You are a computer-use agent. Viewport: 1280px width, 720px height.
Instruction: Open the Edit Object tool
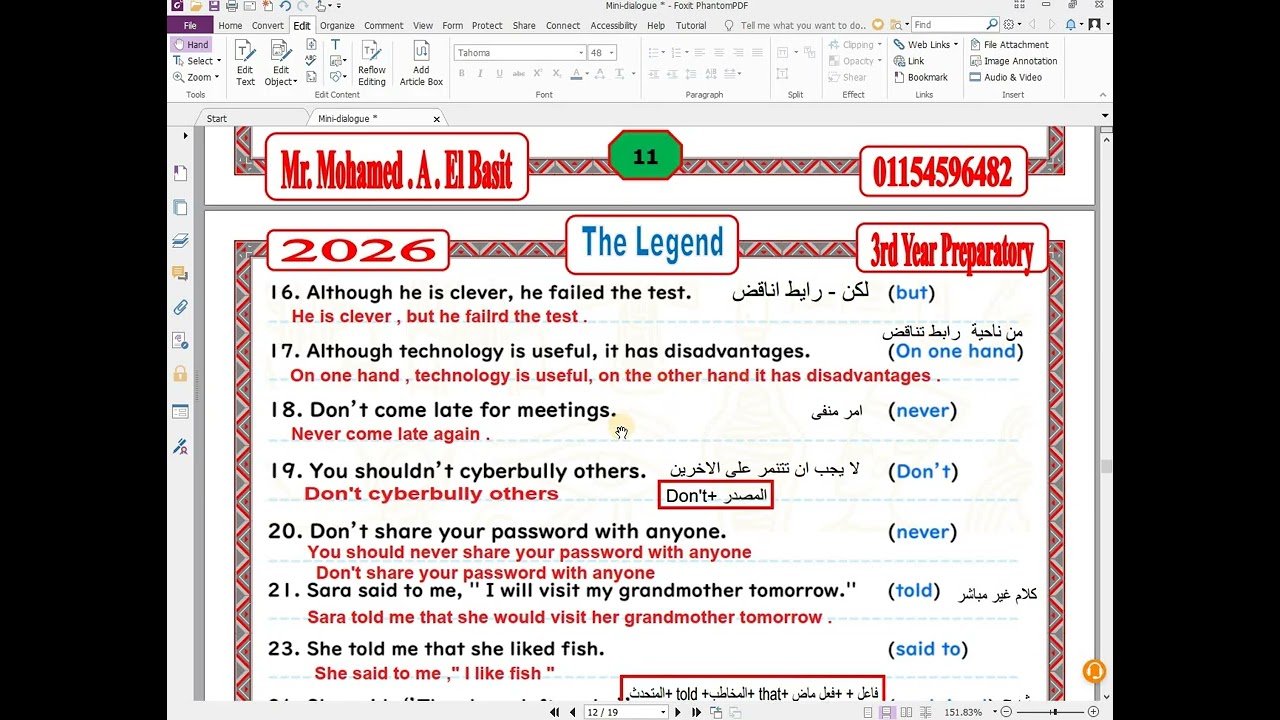click(281, 62)
